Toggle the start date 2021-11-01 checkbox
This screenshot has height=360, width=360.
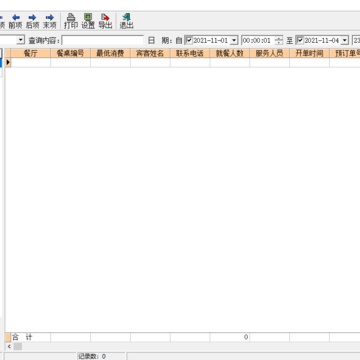189,40
